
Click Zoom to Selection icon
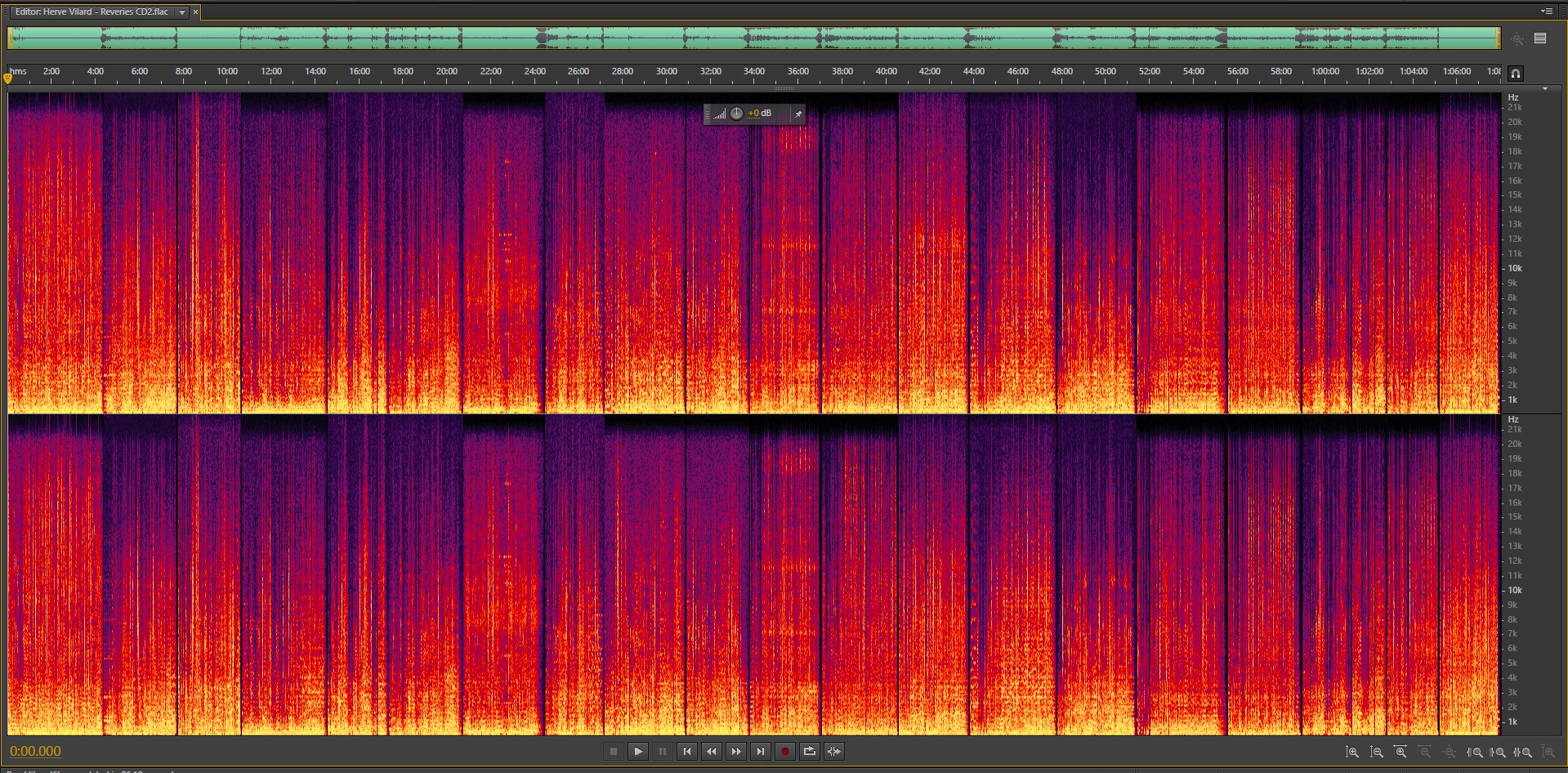(1524, 752)
